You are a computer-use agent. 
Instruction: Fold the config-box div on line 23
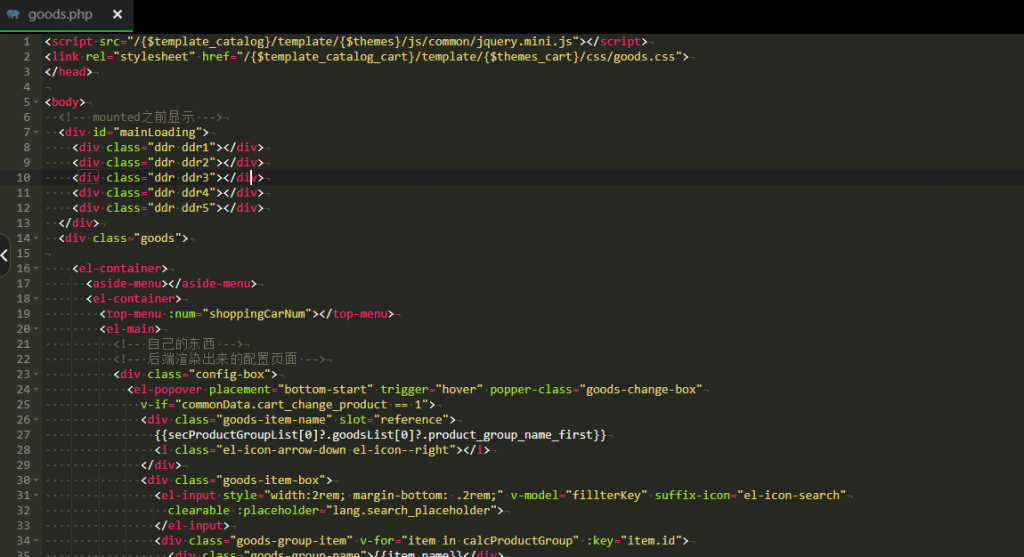pos(37,374)
